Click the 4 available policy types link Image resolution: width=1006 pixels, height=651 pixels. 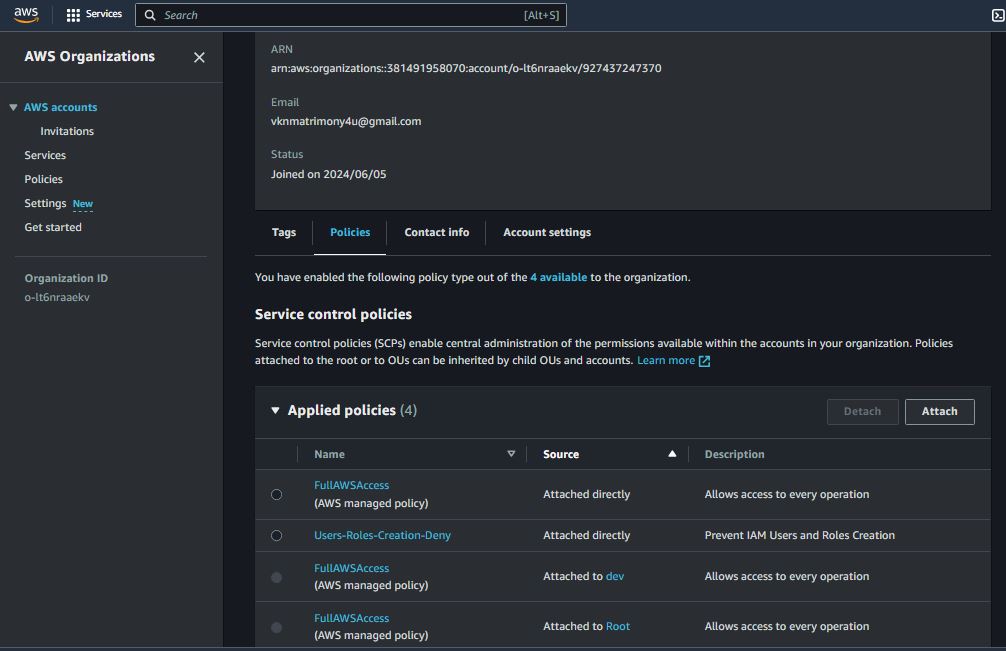point(558,277)
